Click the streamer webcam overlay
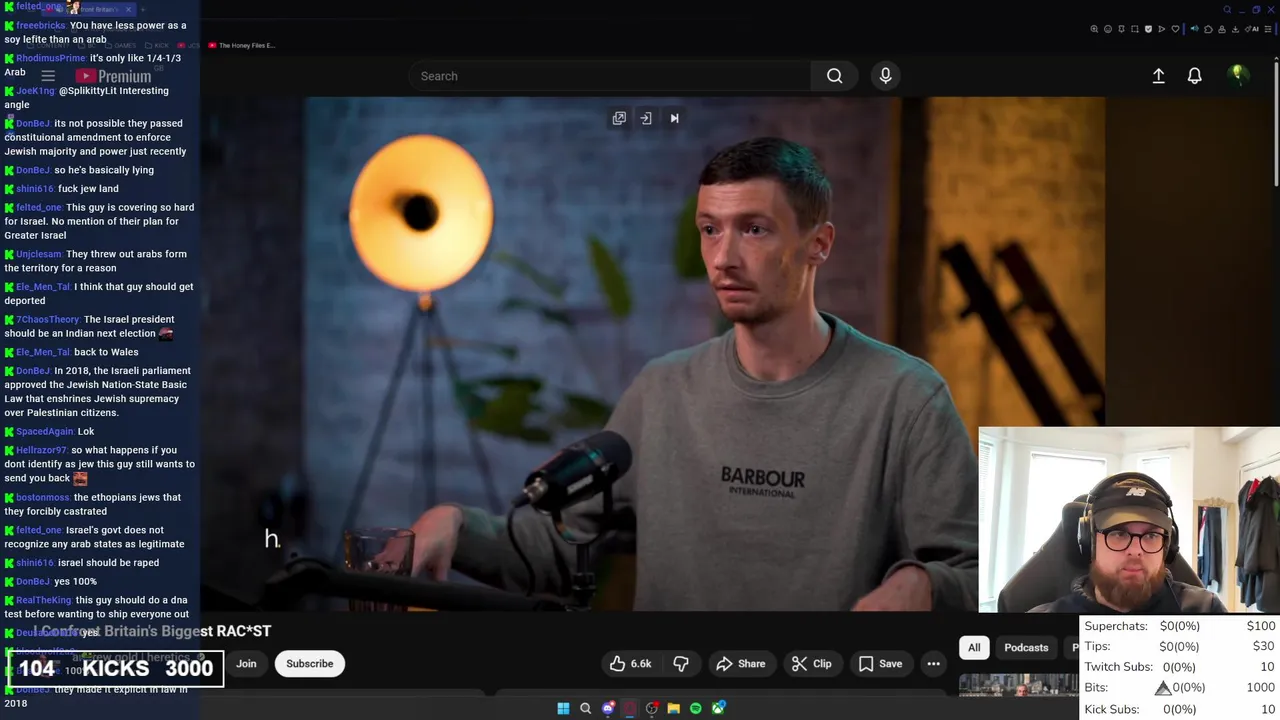This screenshot has width=1280, height=720. pos(1129,520)
